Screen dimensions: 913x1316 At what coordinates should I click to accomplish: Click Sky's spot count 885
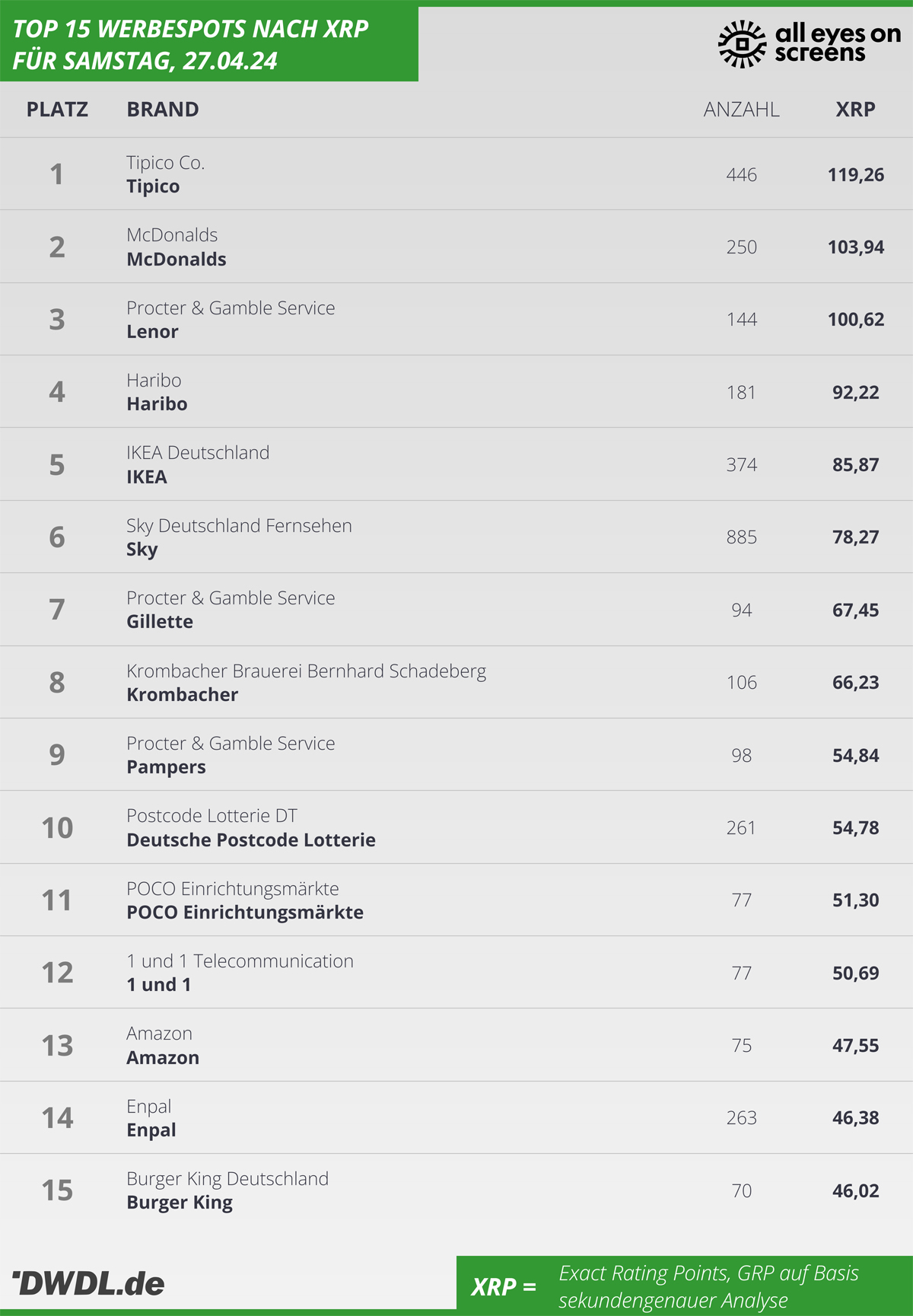[741, 537]
